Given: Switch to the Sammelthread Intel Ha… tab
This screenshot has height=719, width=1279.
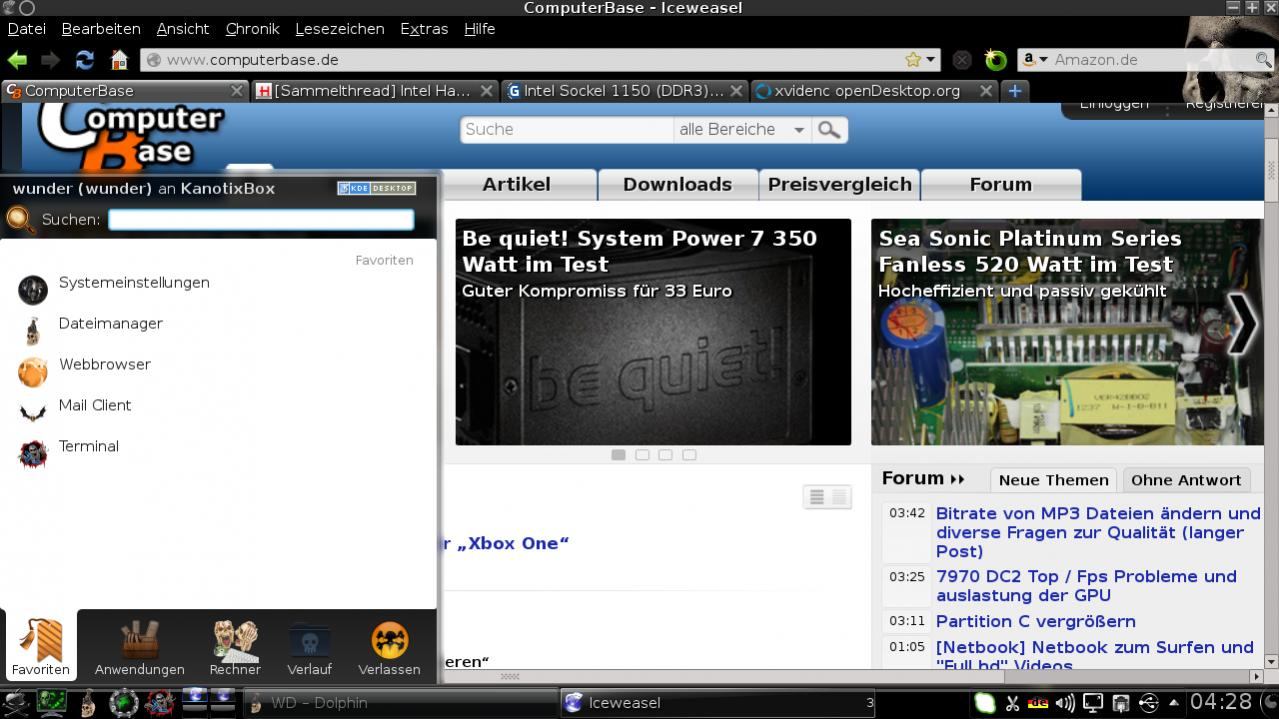Looking at the screenshot, I should [374, 91].
